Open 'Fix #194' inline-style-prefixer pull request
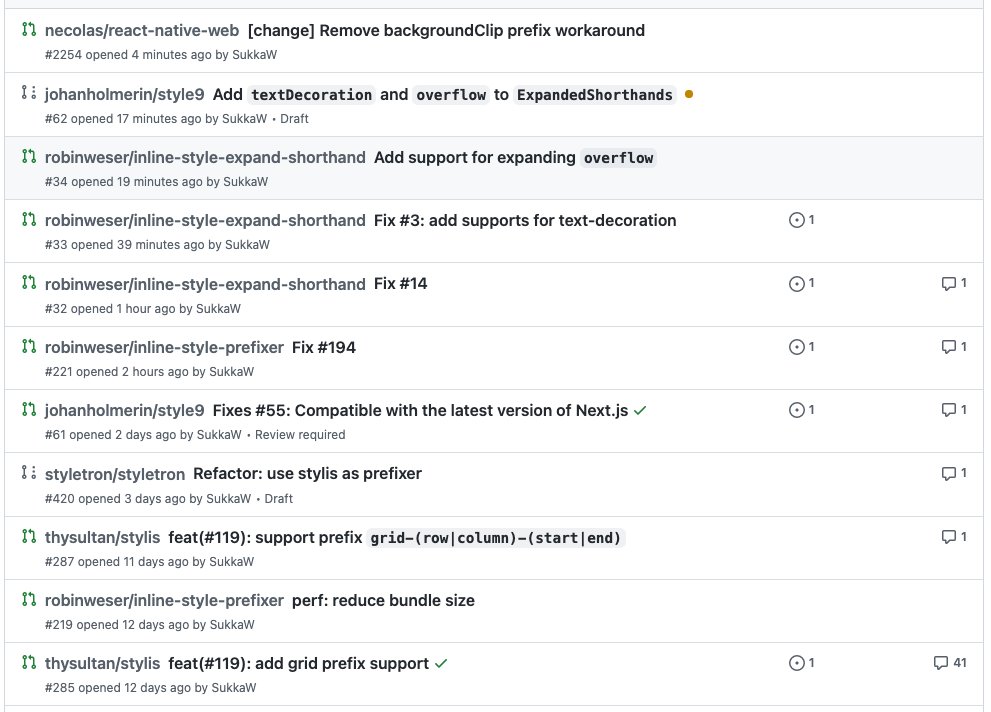 tap(324, 347)
